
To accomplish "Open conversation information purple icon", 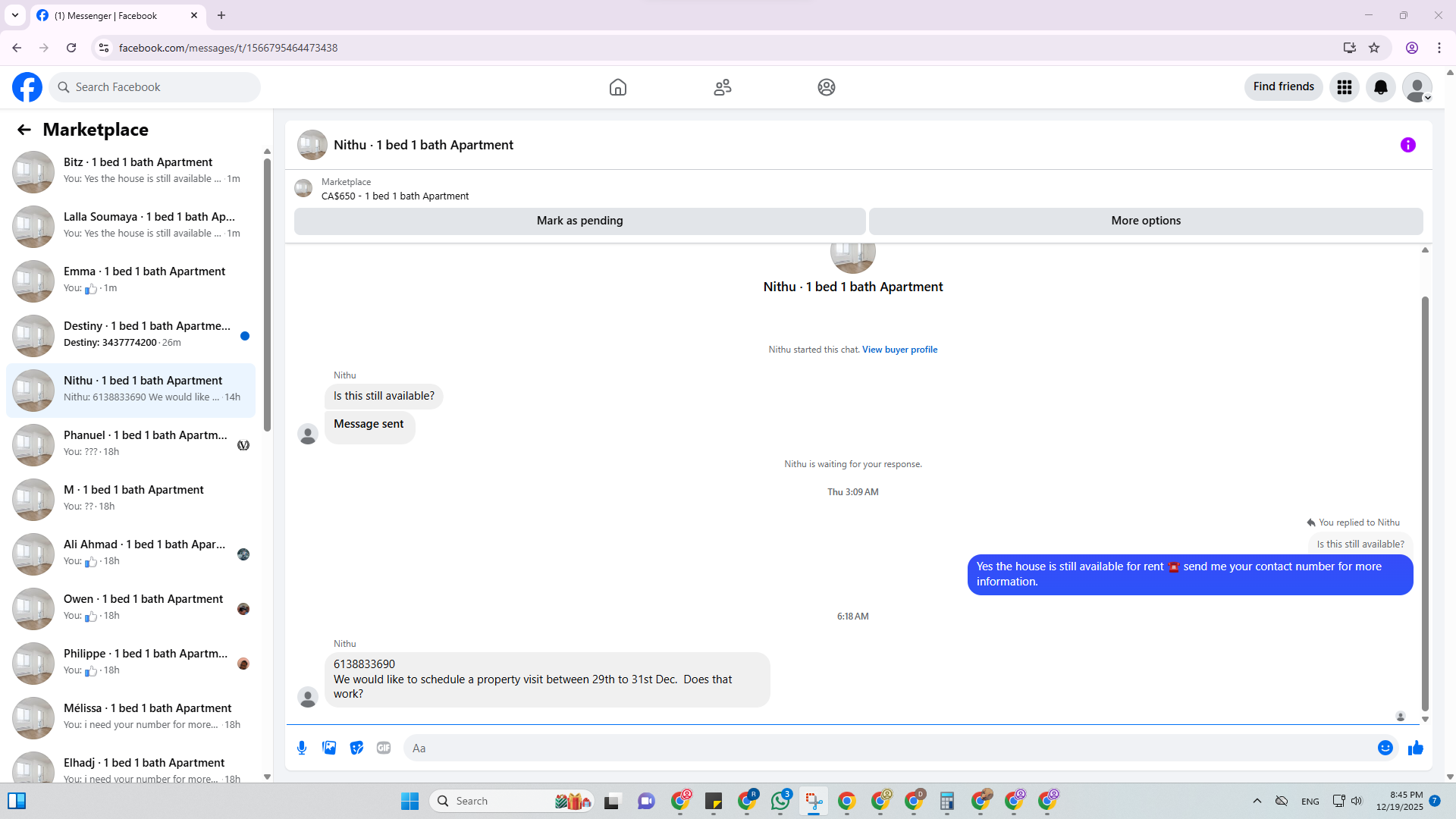I will (x=1407, y=145).
